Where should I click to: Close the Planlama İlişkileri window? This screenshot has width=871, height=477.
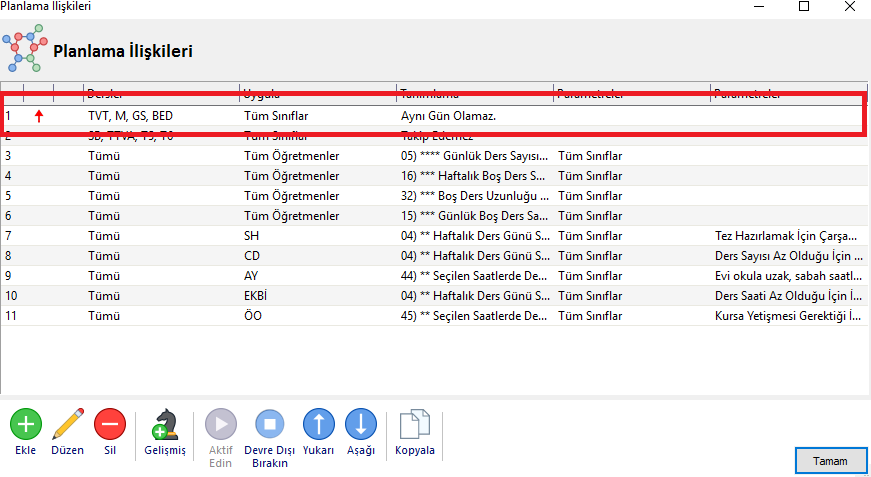point(849,7)
